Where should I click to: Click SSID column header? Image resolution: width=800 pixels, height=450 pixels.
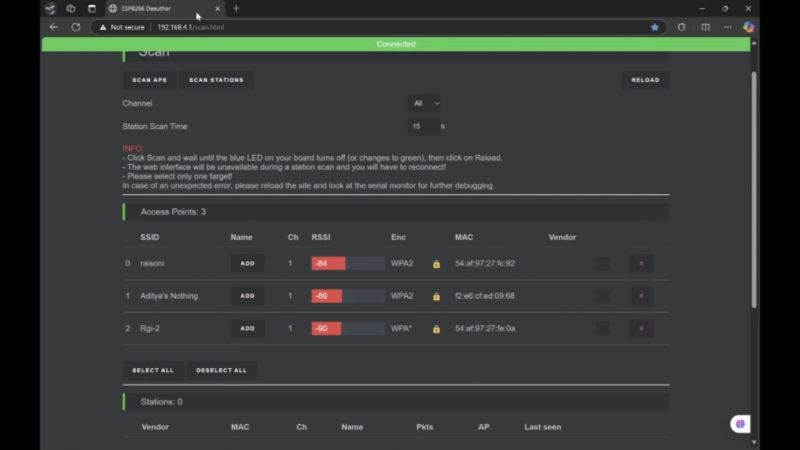(149, 237)
